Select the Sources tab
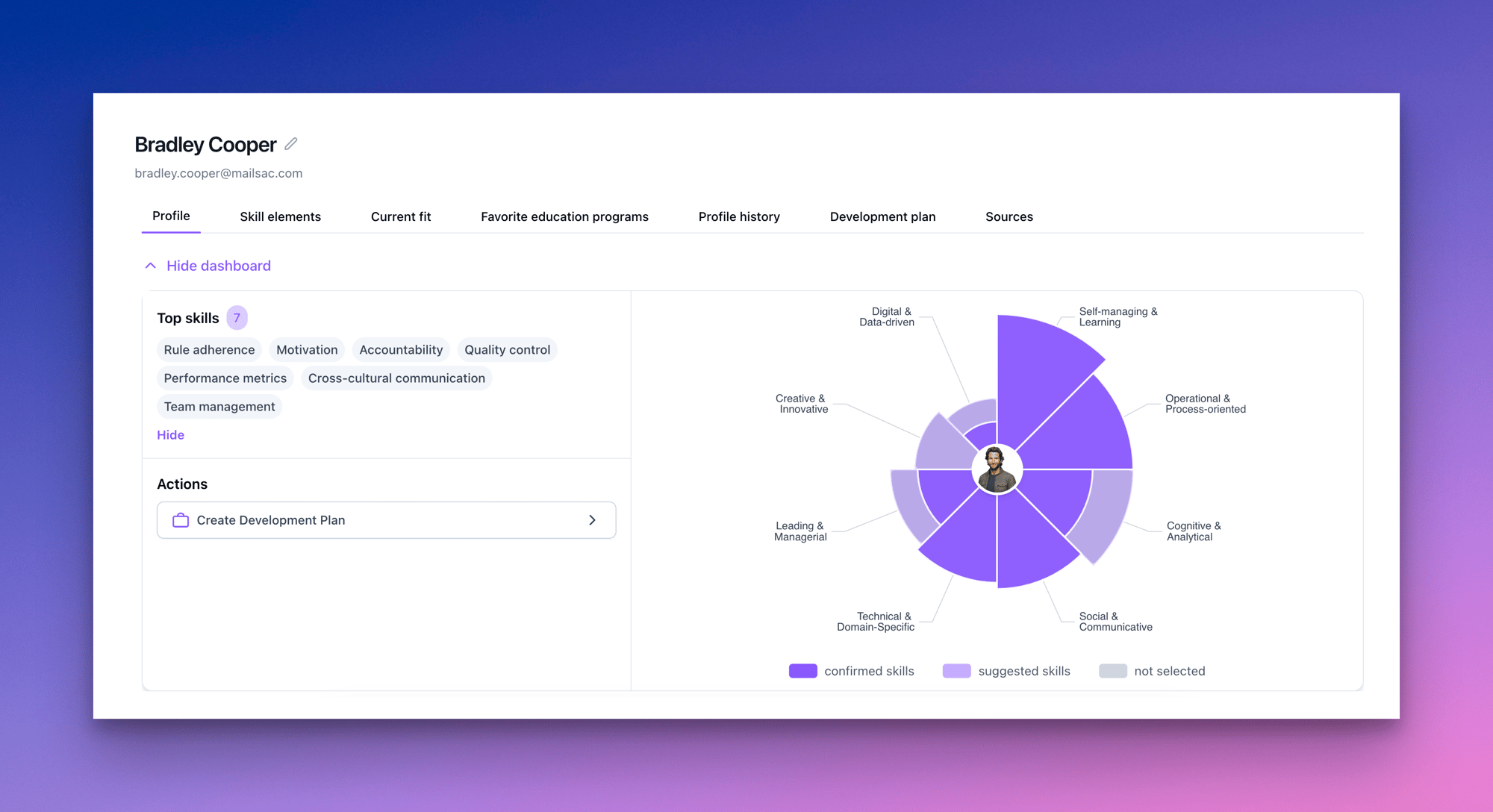This screenshot has height=812, width=1493. tap(1009, 216)
